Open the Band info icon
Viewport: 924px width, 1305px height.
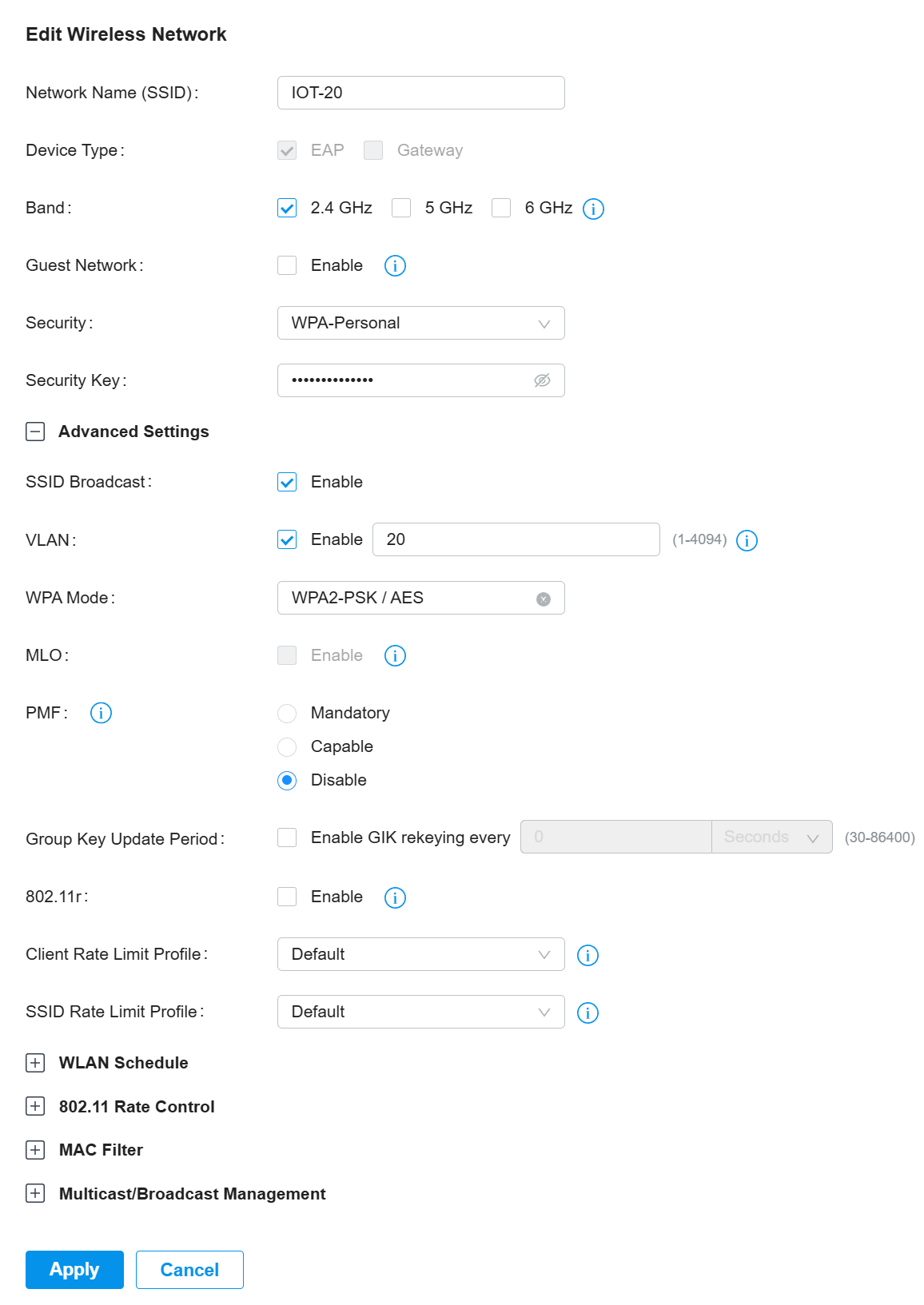coord(593,209)
